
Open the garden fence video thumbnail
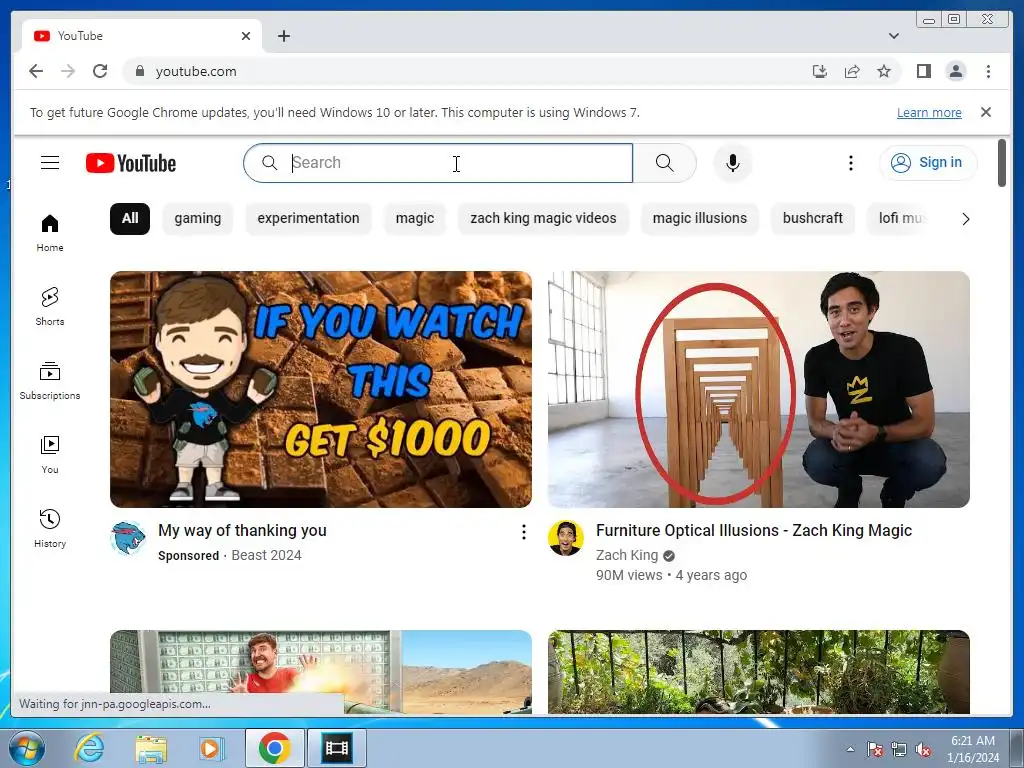tap(759, 672)
